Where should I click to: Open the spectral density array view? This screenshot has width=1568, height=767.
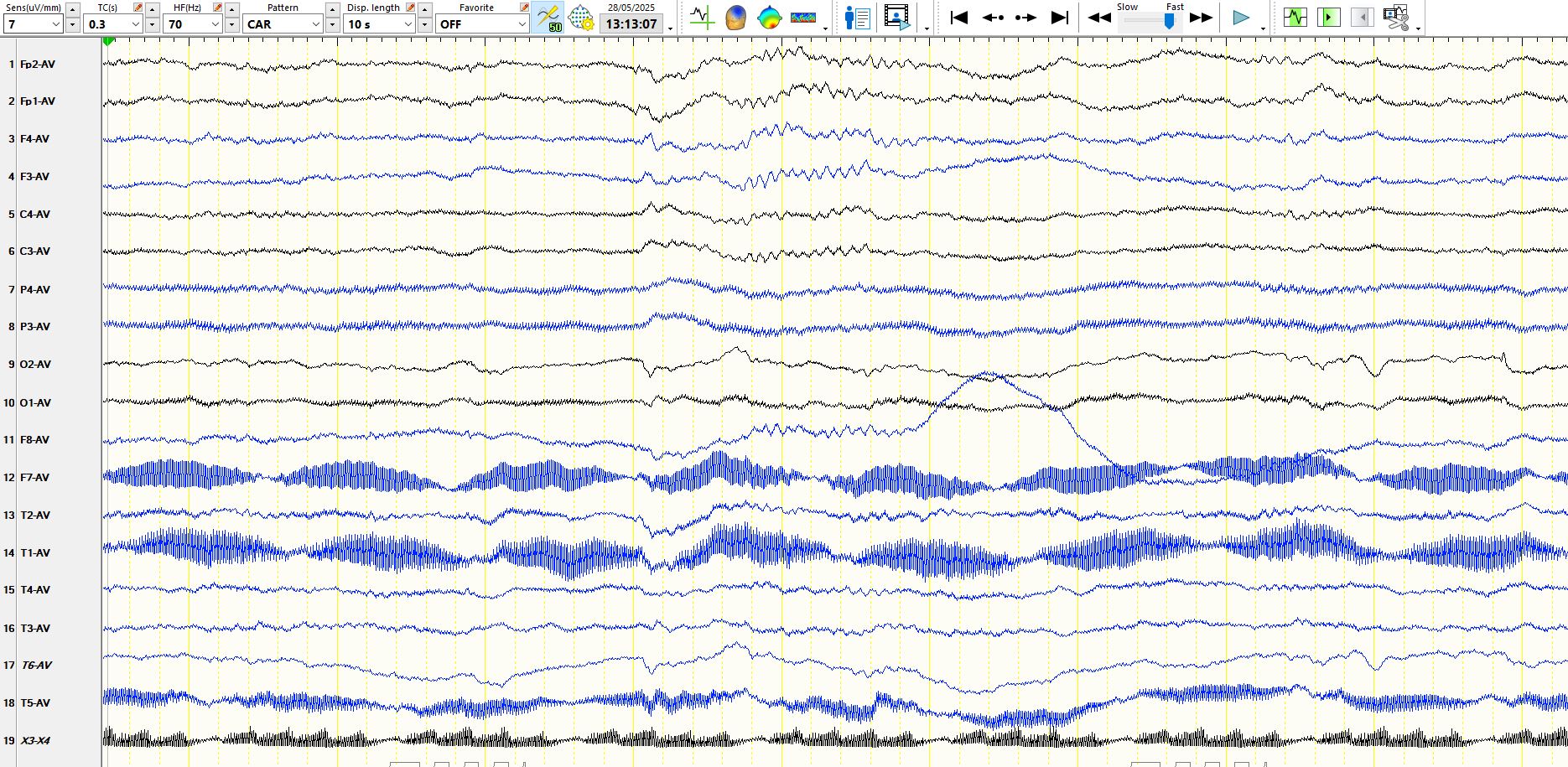pyautogui.click(x=803, y=18)
